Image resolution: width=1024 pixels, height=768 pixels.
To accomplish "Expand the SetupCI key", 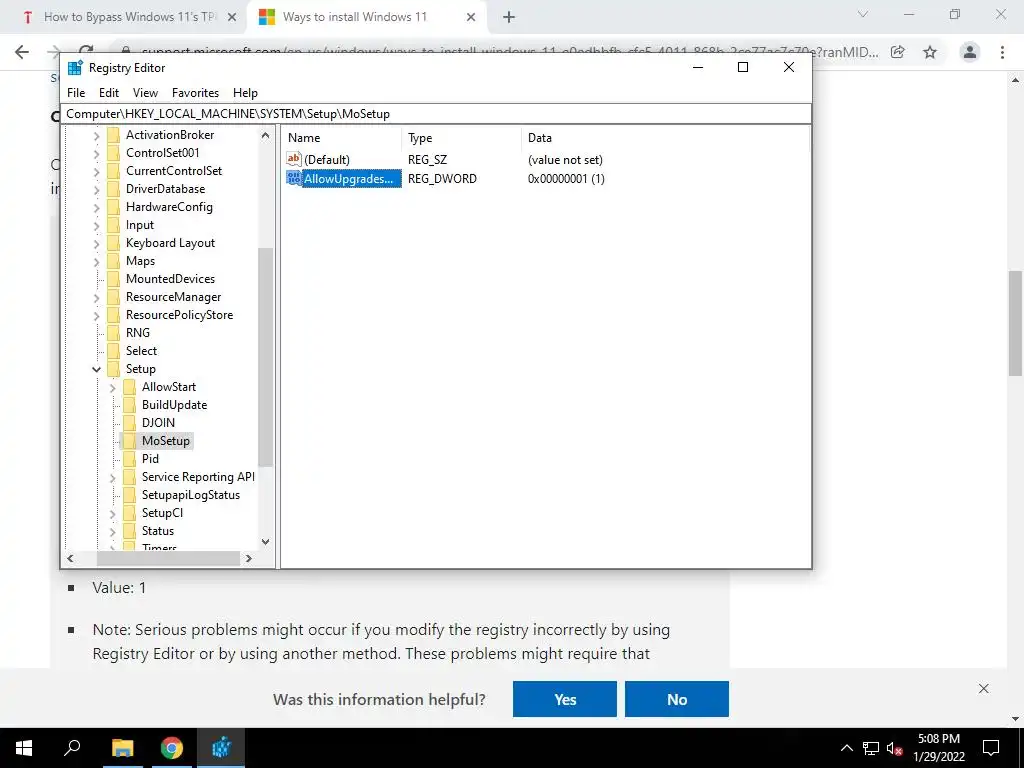I will pos(112,513).
